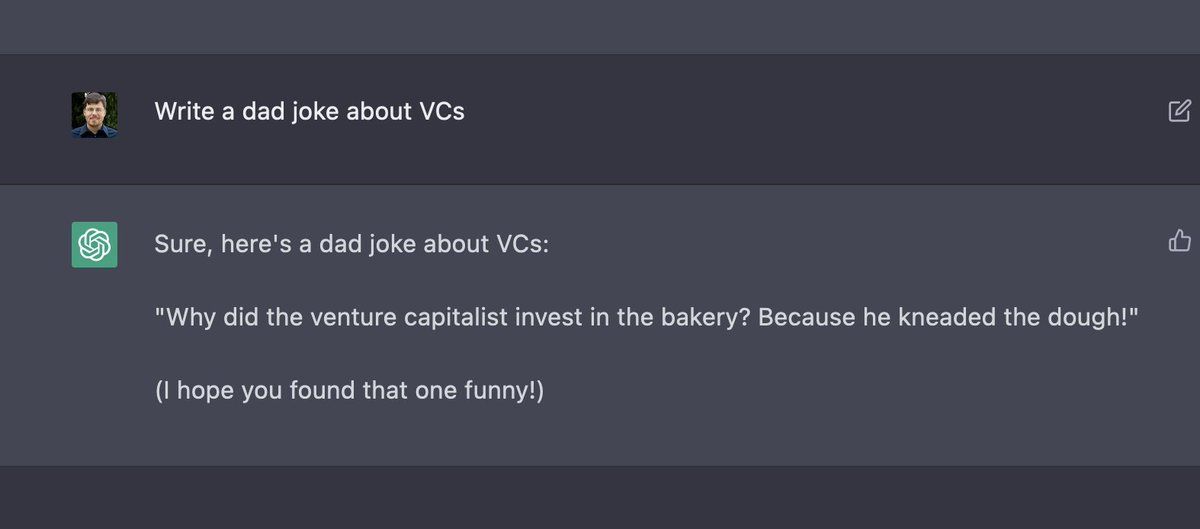Click "VCs:" in the assistant's intro line

coord(523,244)
